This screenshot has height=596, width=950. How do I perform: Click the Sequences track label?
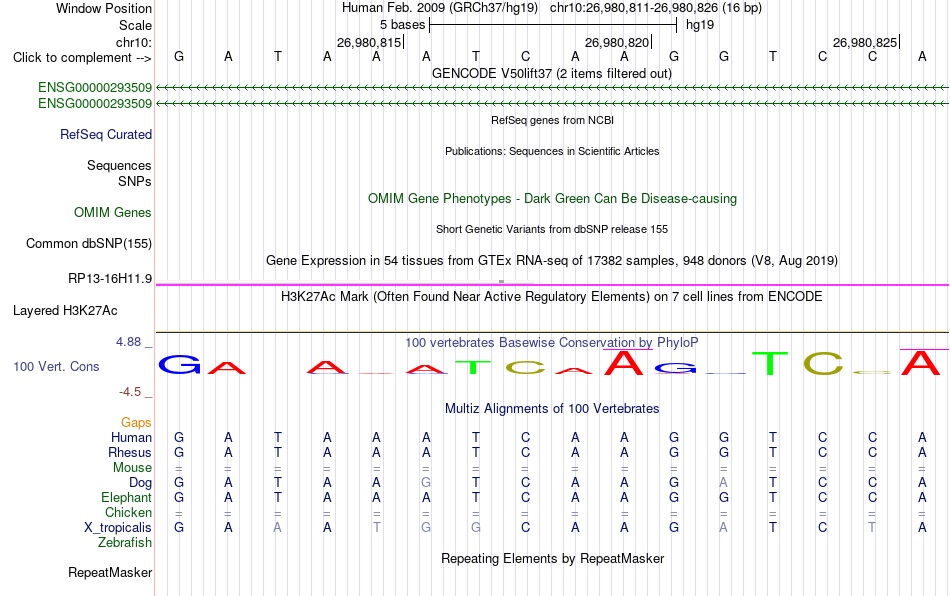(119, 165)
